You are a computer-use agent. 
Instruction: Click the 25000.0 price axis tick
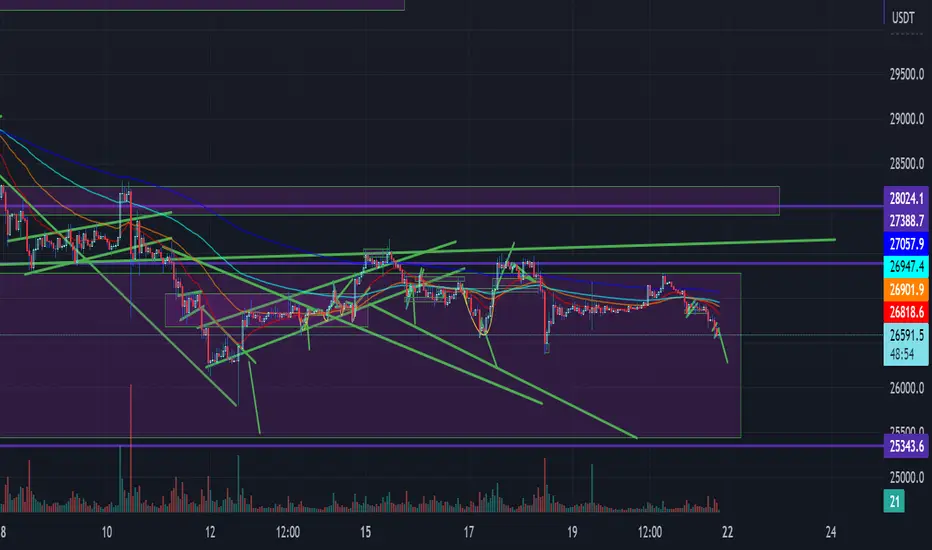coord(906,477)
